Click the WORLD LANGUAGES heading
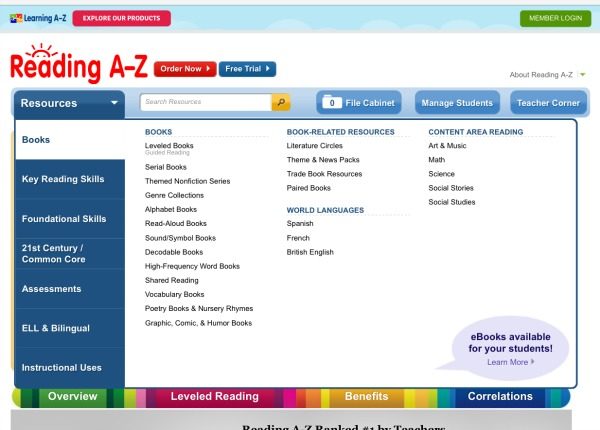 pyautogui.click(x=325, y=210)
